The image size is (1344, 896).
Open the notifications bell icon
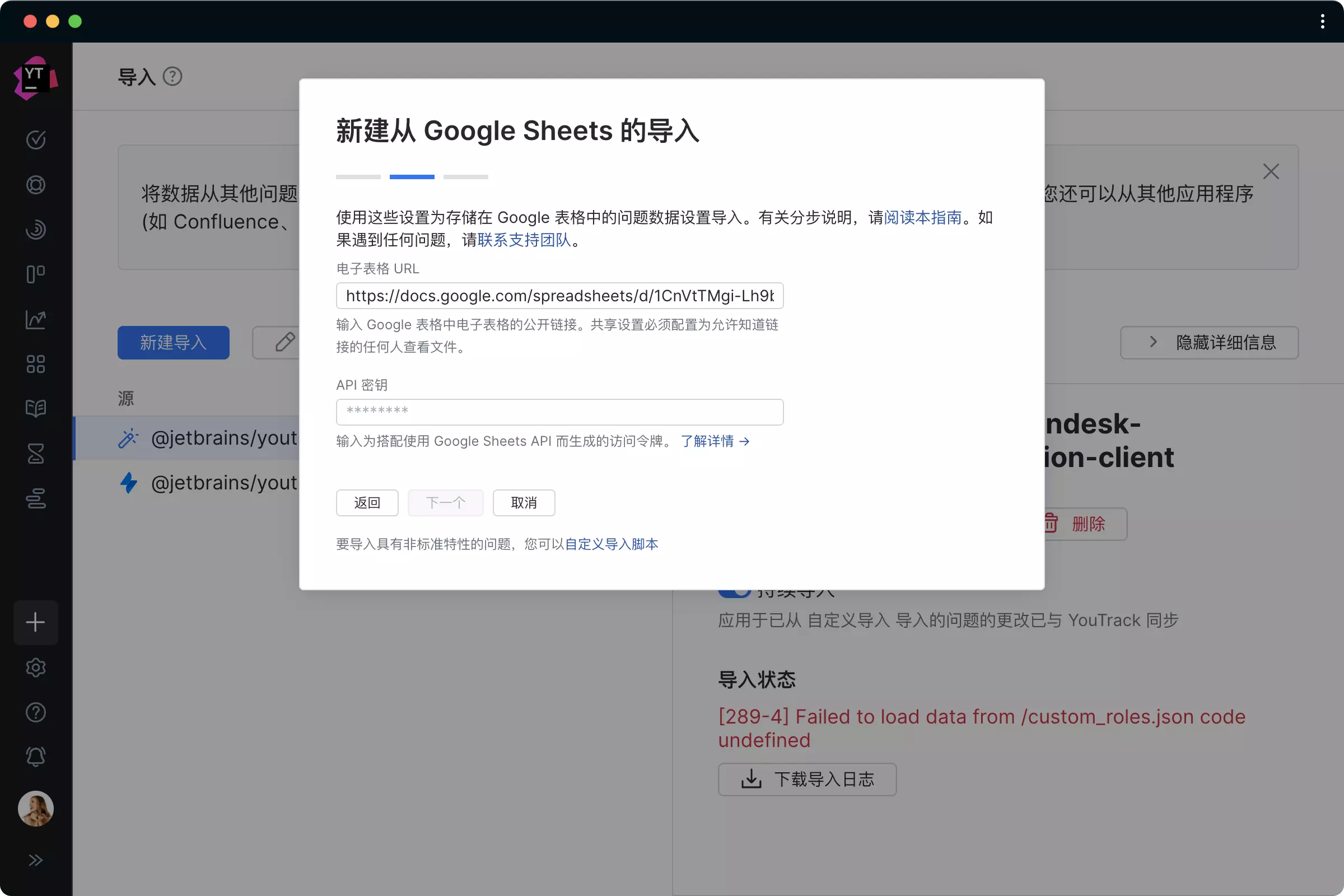pyautogui.click(x=35, y=756)
